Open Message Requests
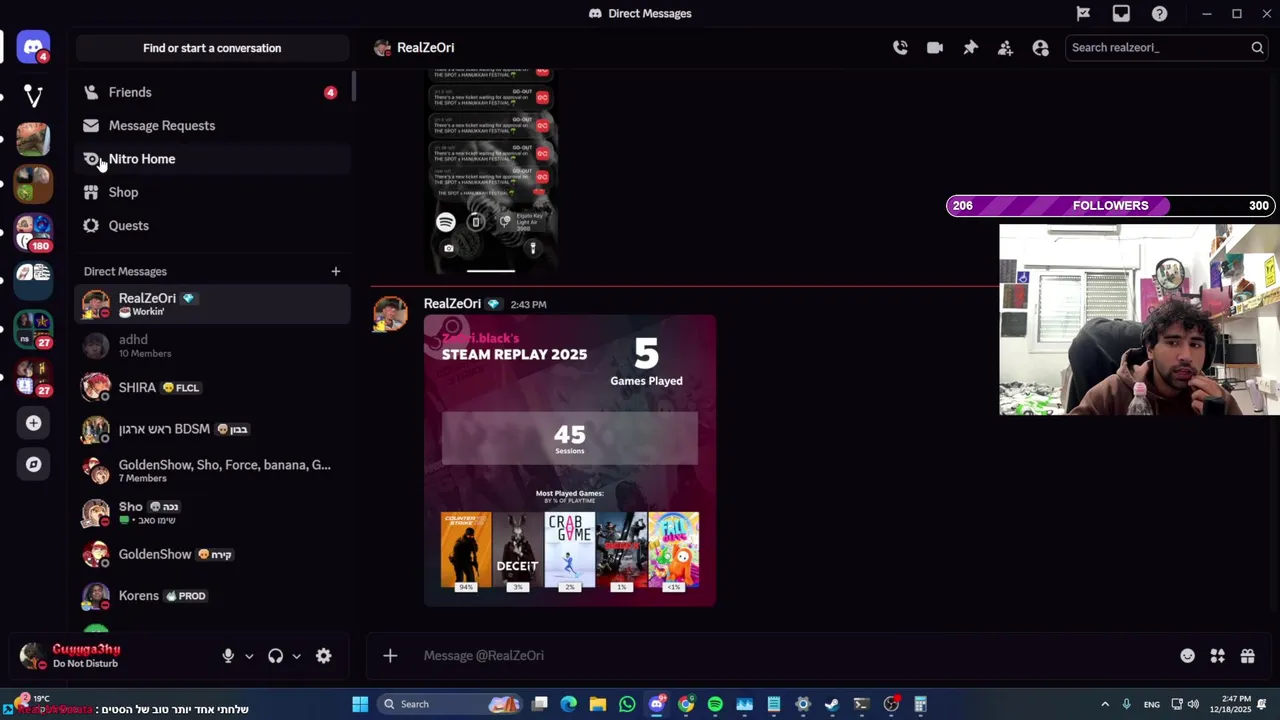Screen dimensions: 1280x720 (x=212, y=125)
